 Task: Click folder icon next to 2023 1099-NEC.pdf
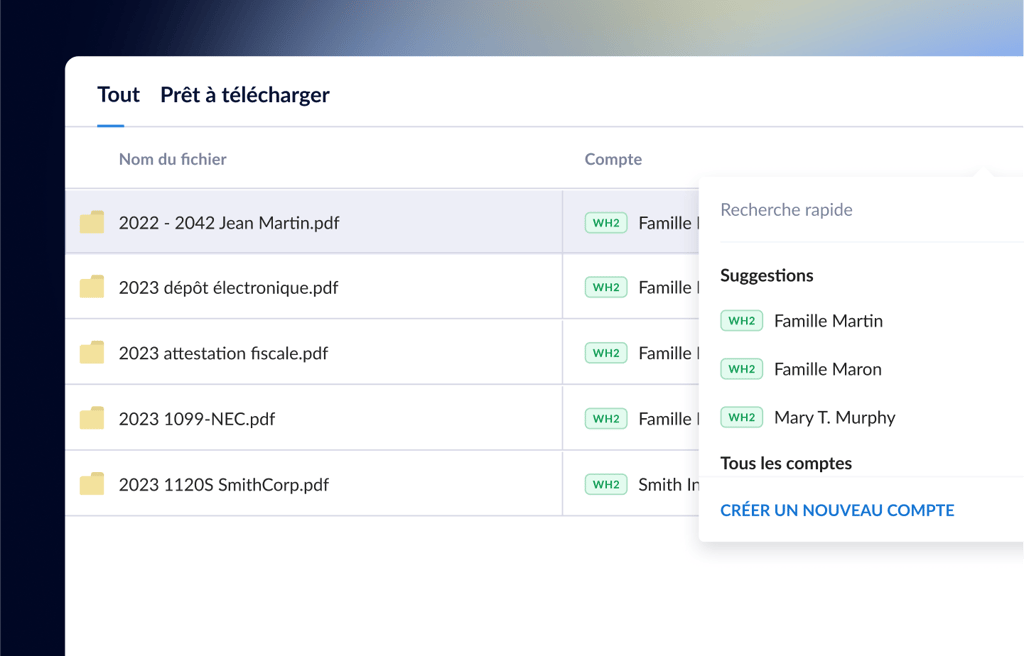coord(92,419)
